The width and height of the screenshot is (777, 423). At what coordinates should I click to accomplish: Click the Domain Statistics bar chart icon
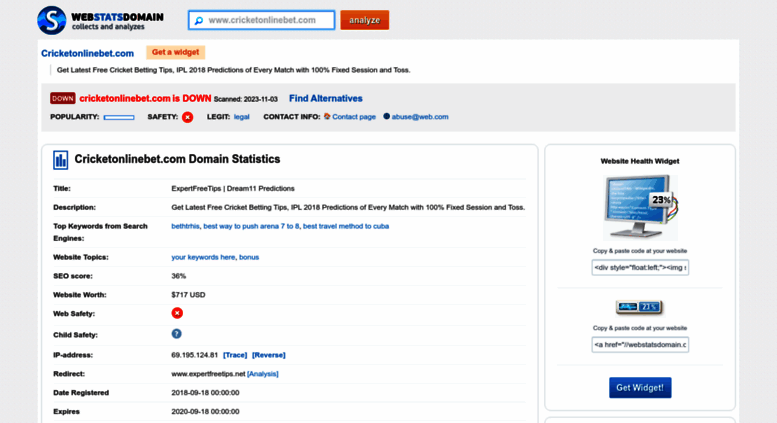pos(60,160)
